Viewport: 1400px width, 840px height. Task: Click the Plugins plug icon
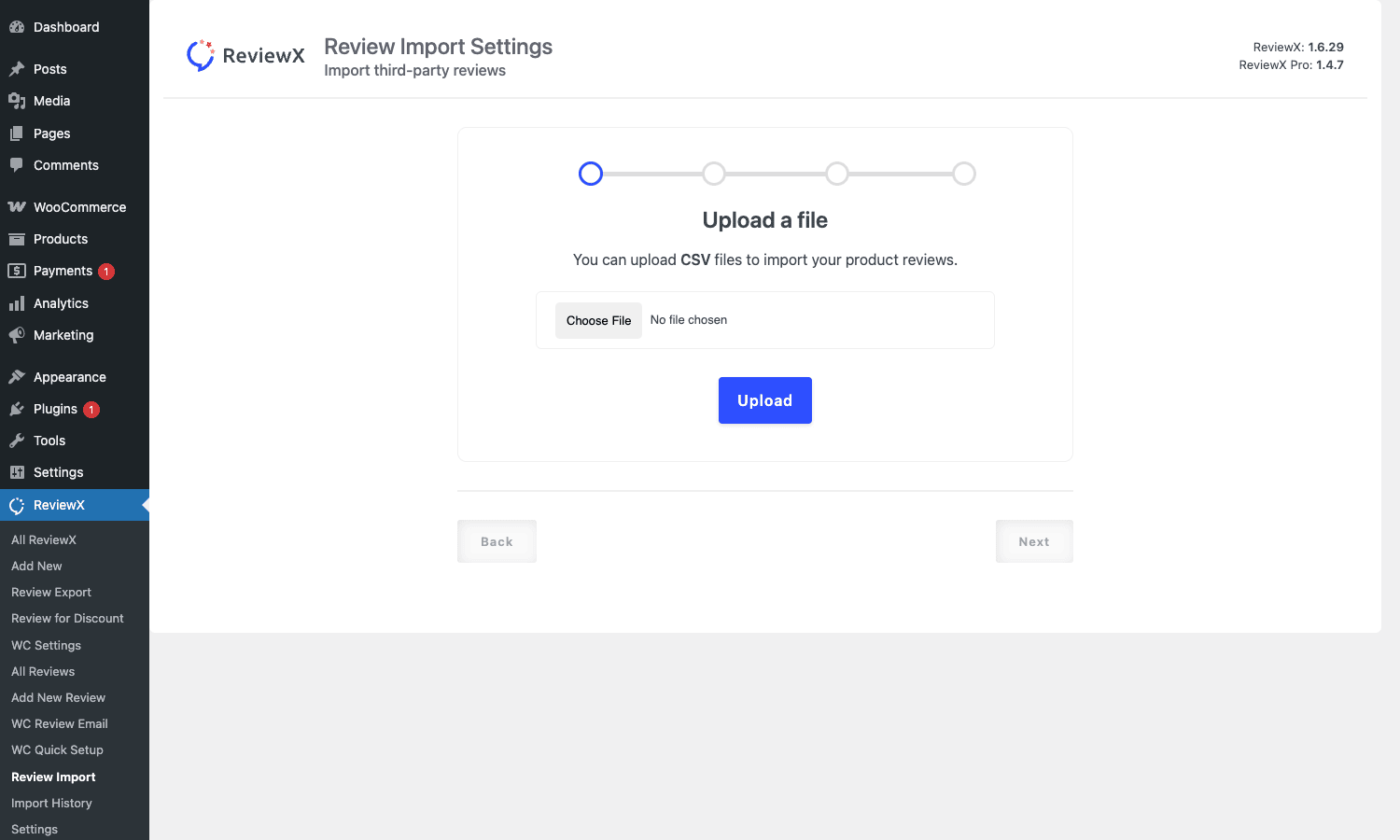[17, 409]
